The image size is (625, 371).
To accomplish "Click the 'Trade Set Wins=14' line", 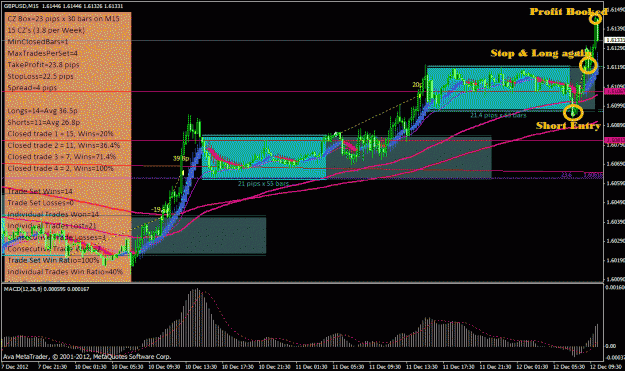I will tap(40, 191).
